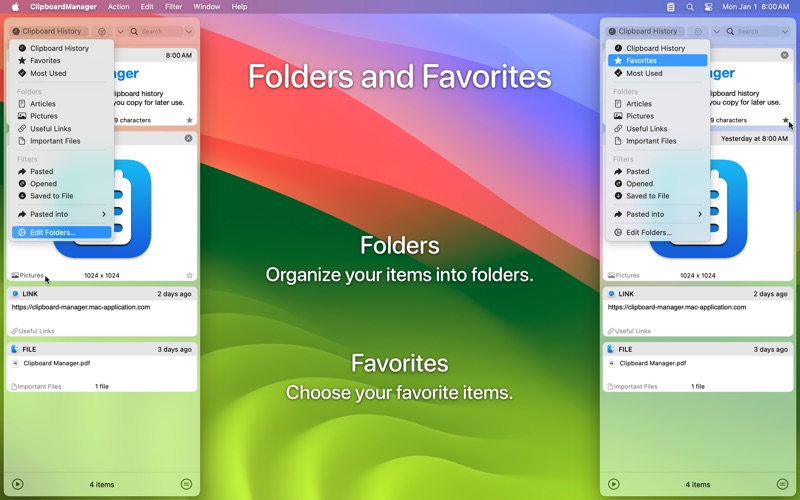
Task: Expand search options chevron in left panel
Action: pos(189,32)
